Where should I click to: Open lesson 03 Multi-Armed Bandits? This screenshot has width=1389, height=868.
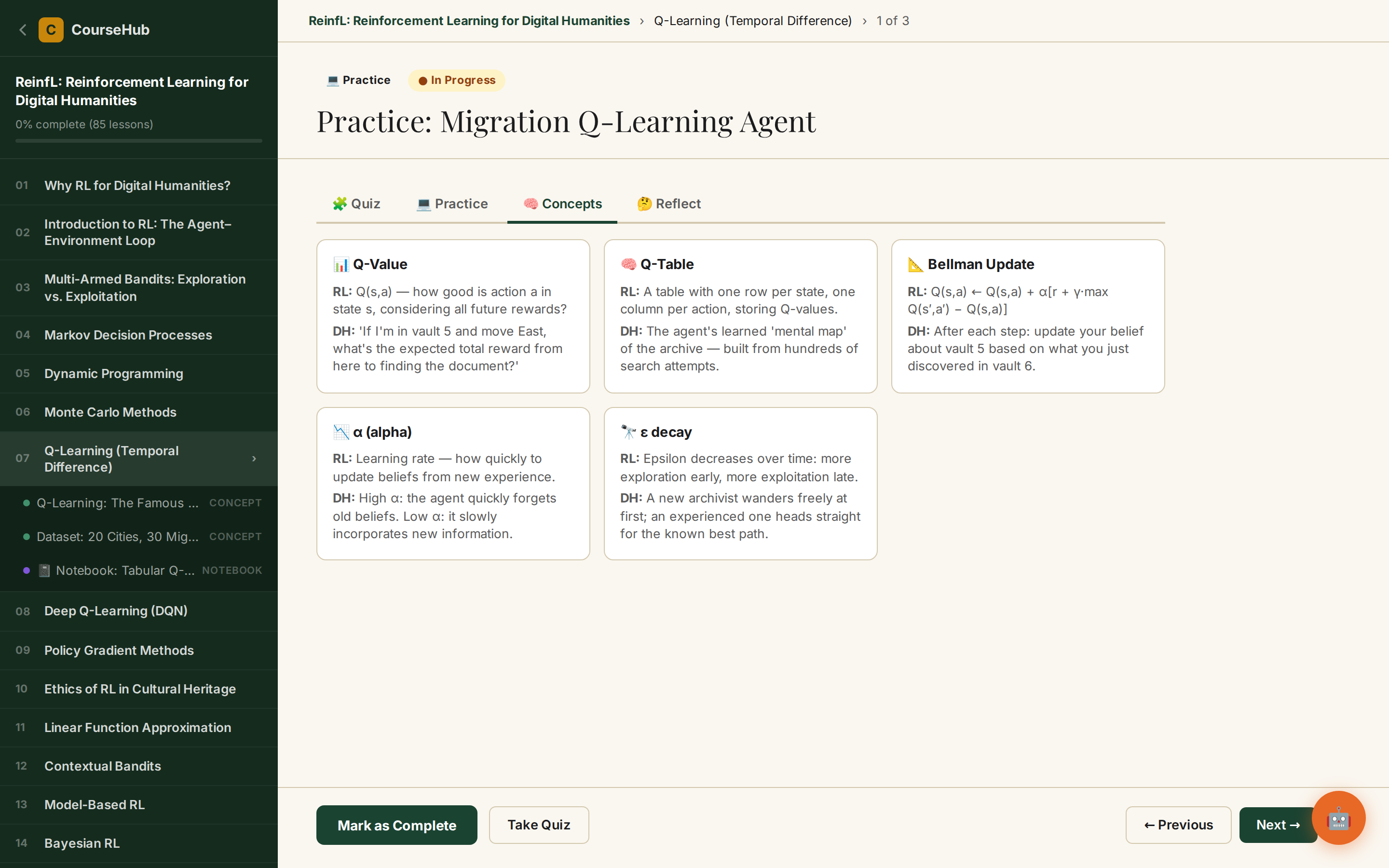coord(139,287)
